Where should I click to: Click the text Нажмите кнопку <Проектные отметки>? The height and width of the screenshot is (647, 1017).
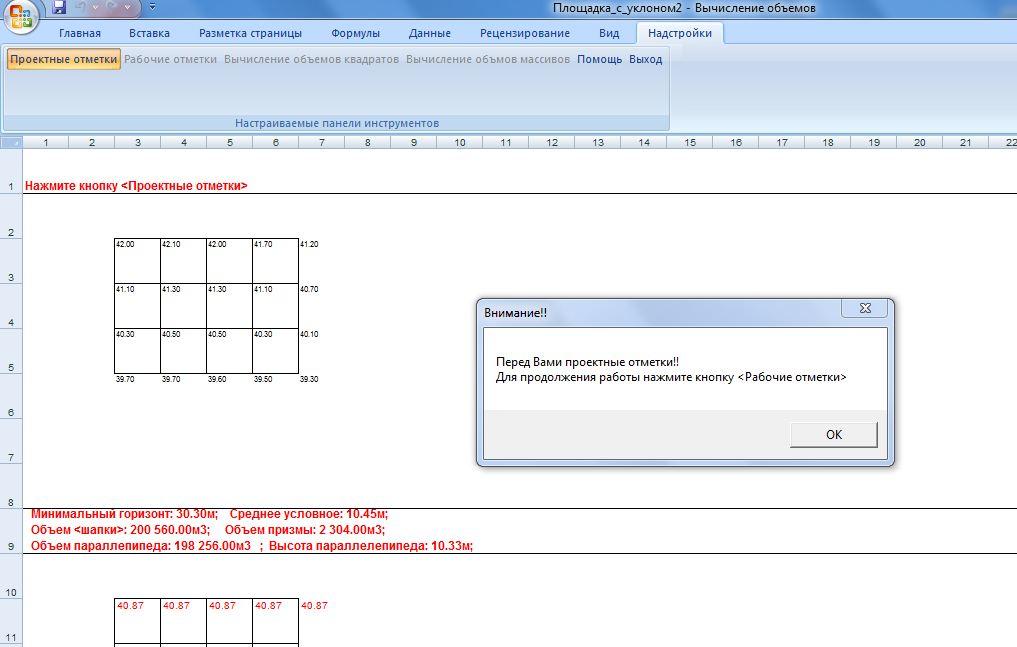(x=136, y=186)
